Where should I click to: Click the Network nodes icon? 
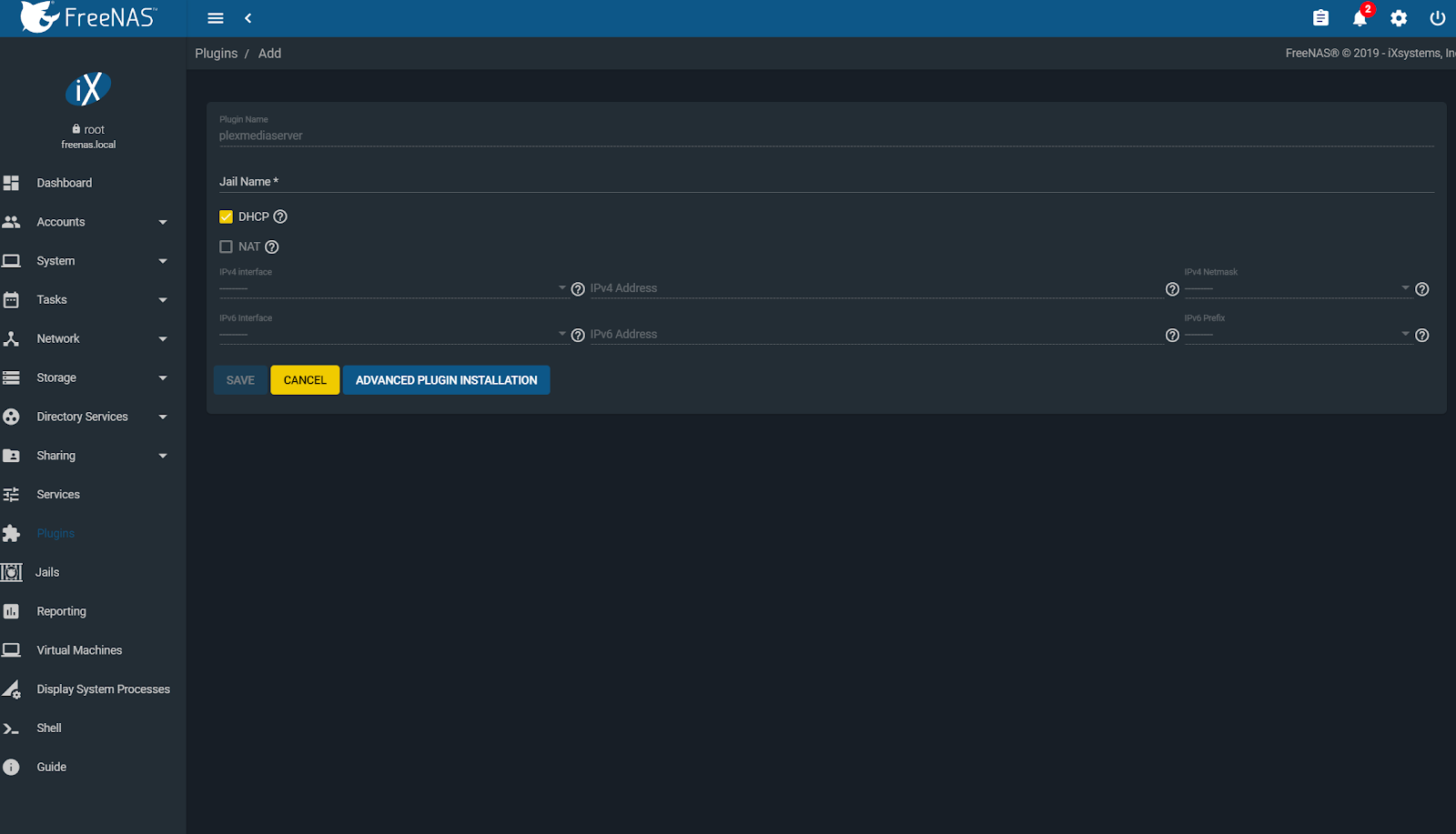(x=11, y=338)
